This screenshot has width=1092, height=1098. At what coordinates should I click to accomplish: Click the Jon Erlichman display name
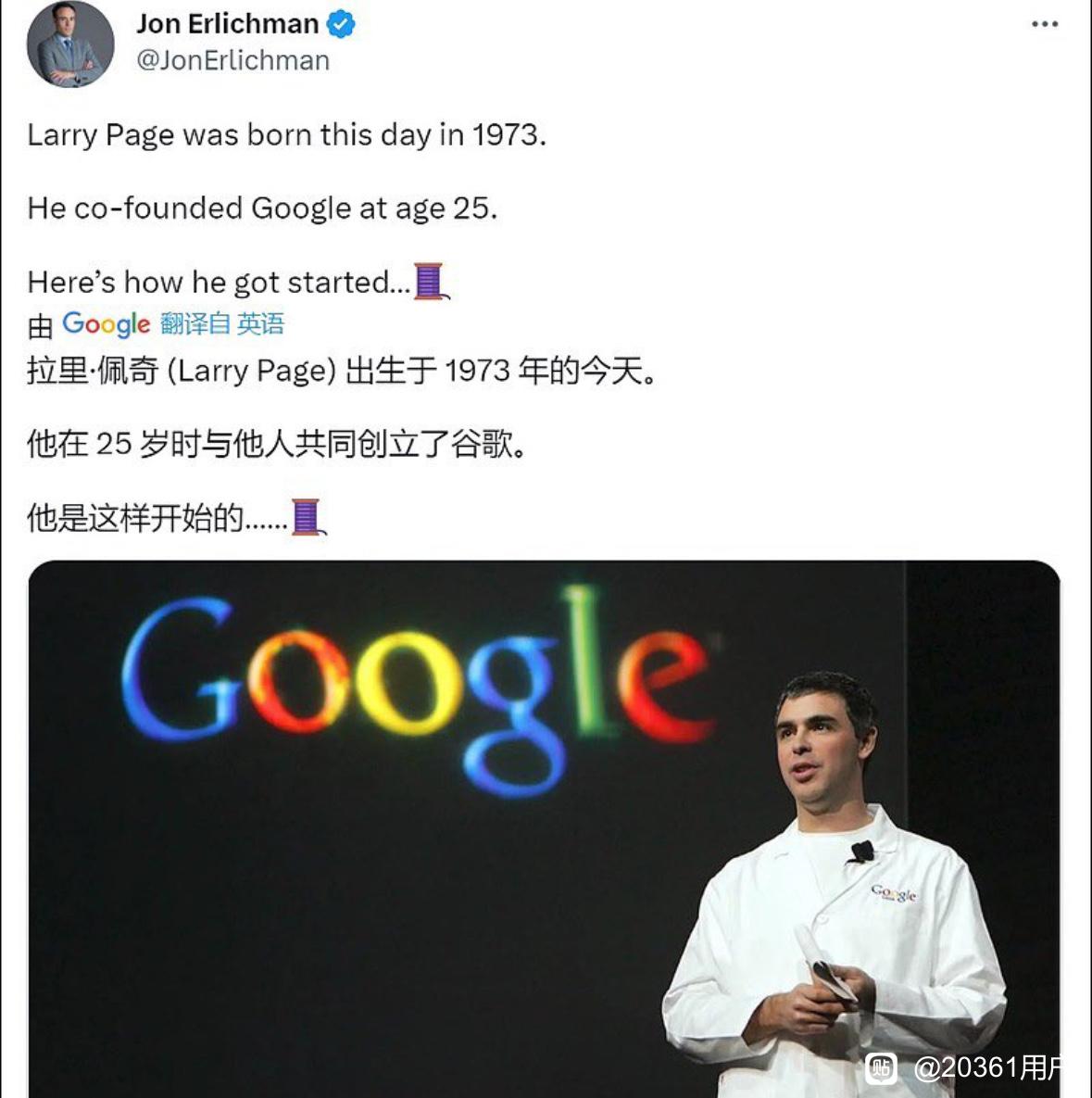pyautogui.click(x=228, y=24)
